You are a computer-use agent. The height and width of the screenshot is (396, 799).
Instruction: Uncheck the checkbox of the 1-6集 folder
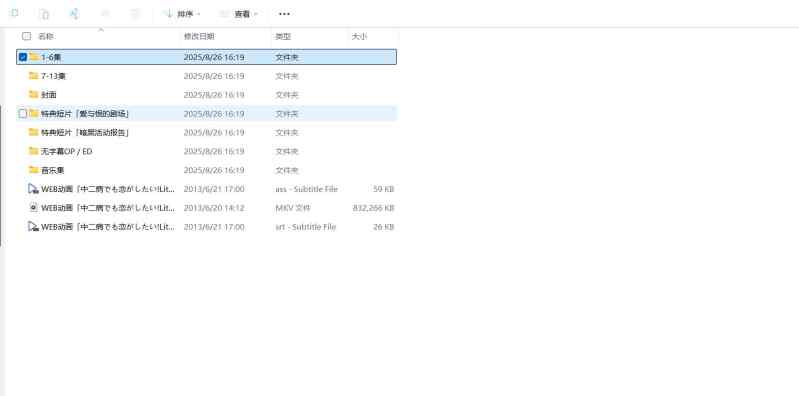[x=22, y=57]
